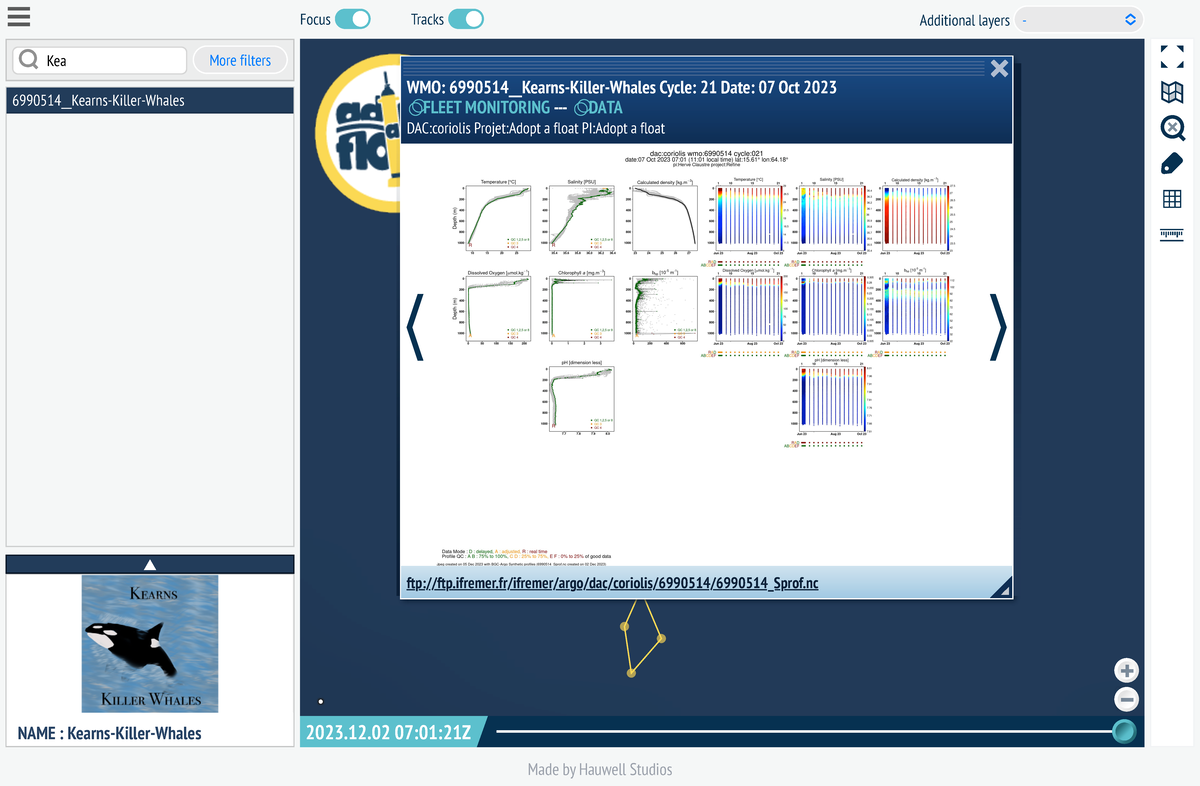Select the fullscreen expand icon
The height and width of the screenshot is (786, 1200).
click(1171, 57)
